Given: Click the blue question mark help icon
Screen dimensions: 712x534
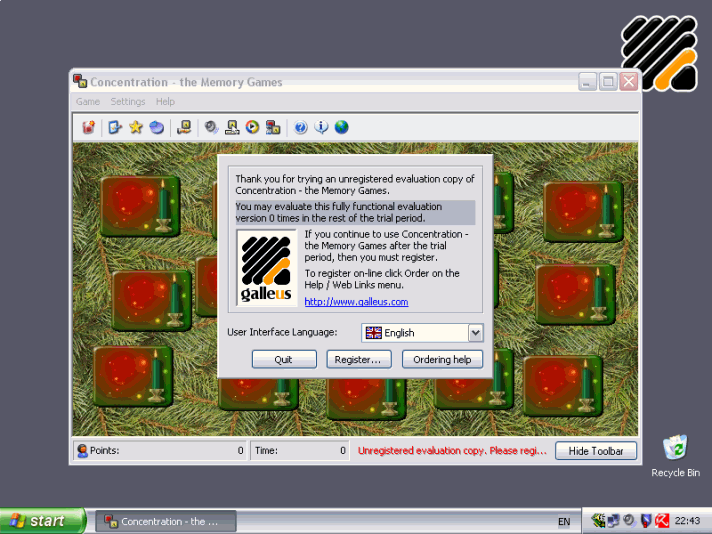Looking at the screenshot, I should tap(300, 127).
